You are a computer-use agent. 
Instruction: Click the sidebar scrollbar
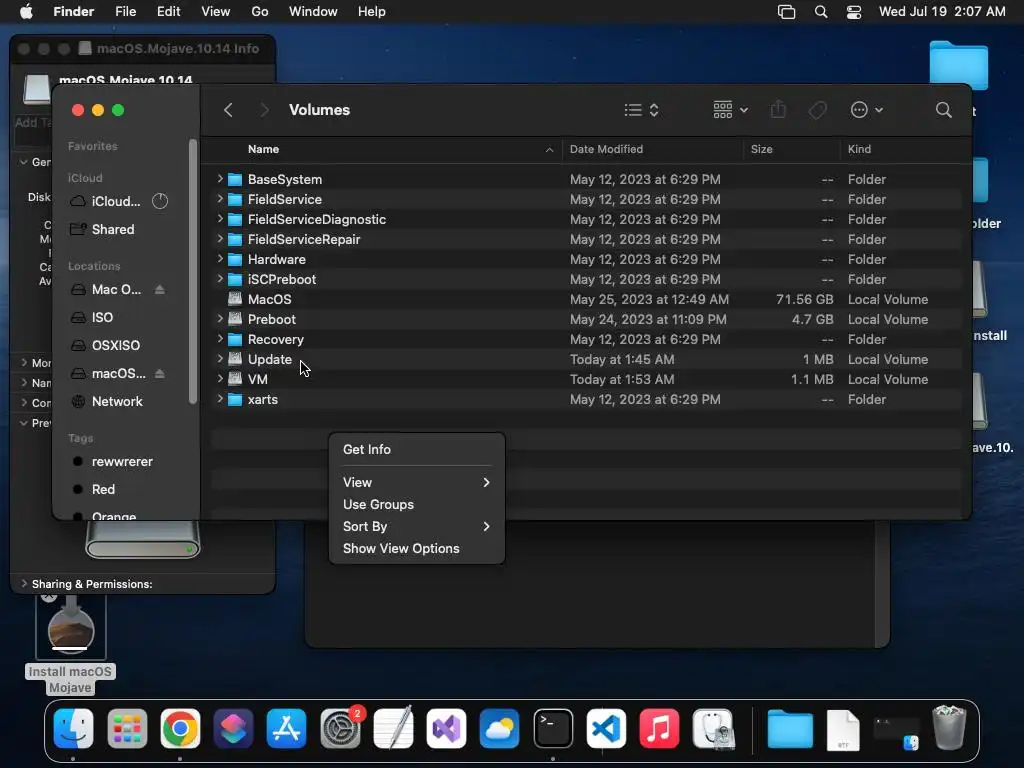point(193,271)
